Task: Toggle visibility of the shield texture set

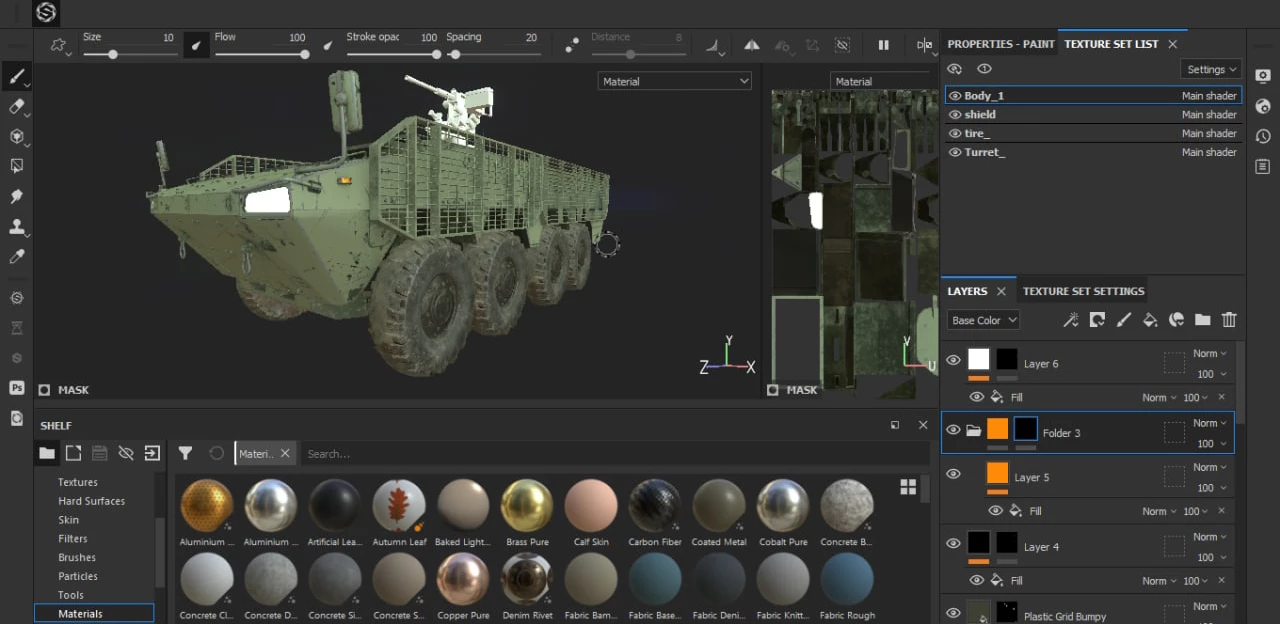Action: (x=955, y=115)
